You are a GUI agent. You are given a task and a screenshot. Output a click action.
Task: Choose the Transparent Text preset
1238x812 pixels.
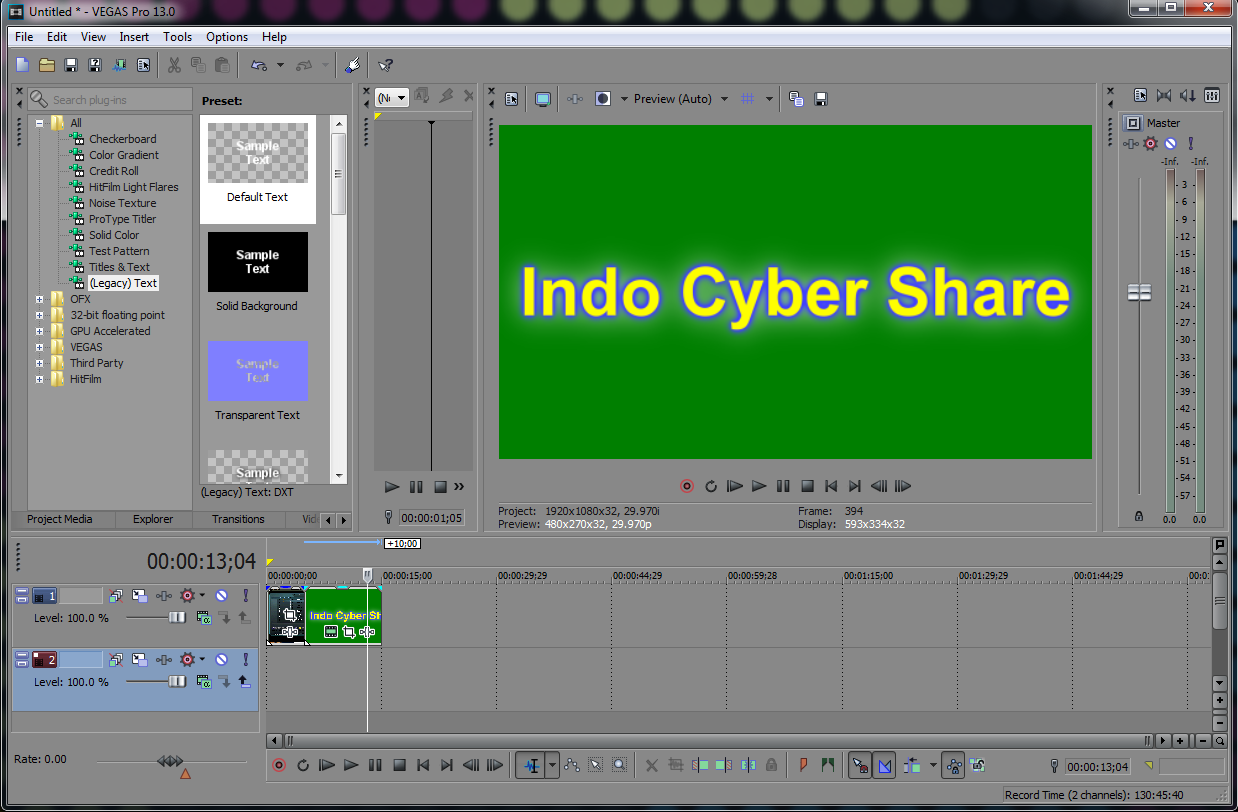(x=258, y=382)
